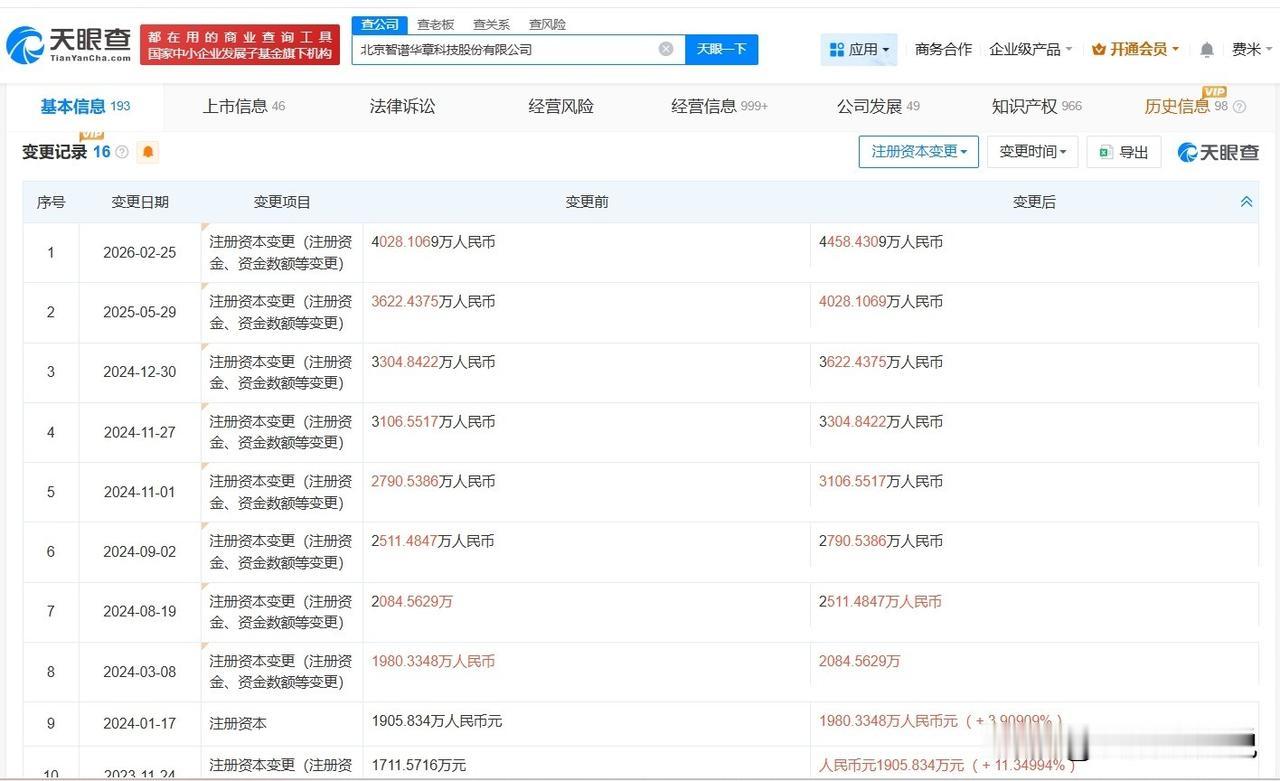Click the red 都在用的商业查询工具 banner
The width and height of the screenshot is (1280, 781).
pyautogui.click(x=240, y=45)
